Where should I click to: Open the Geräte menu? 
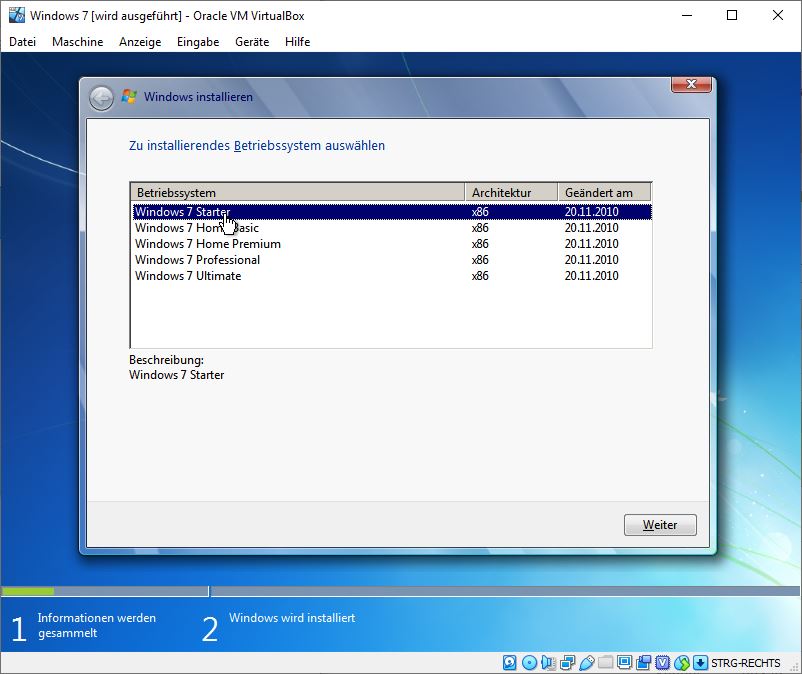pyautogui.click(x=251, y=42)
